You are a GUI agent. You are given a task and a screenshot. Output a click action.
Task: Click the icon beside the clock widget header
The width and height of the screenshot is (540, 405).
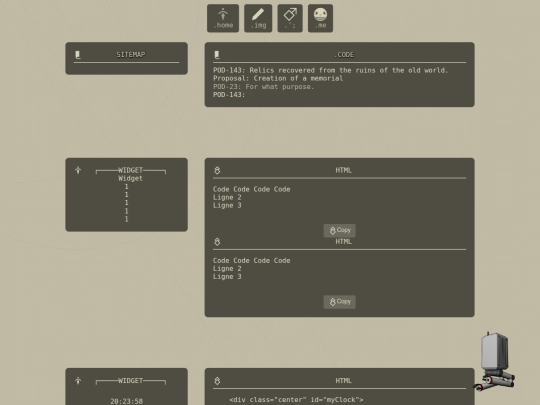tap(78, 381)
